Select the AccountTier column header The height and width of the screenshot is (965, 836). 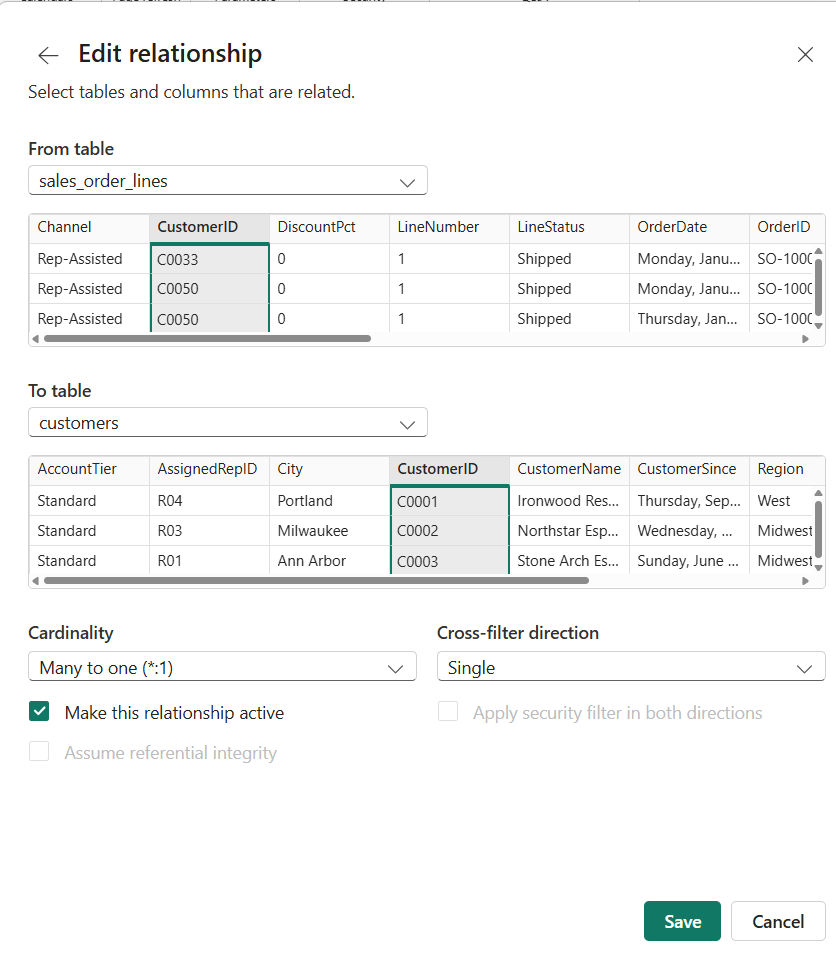pyautogui.click(x=89, y=469)
